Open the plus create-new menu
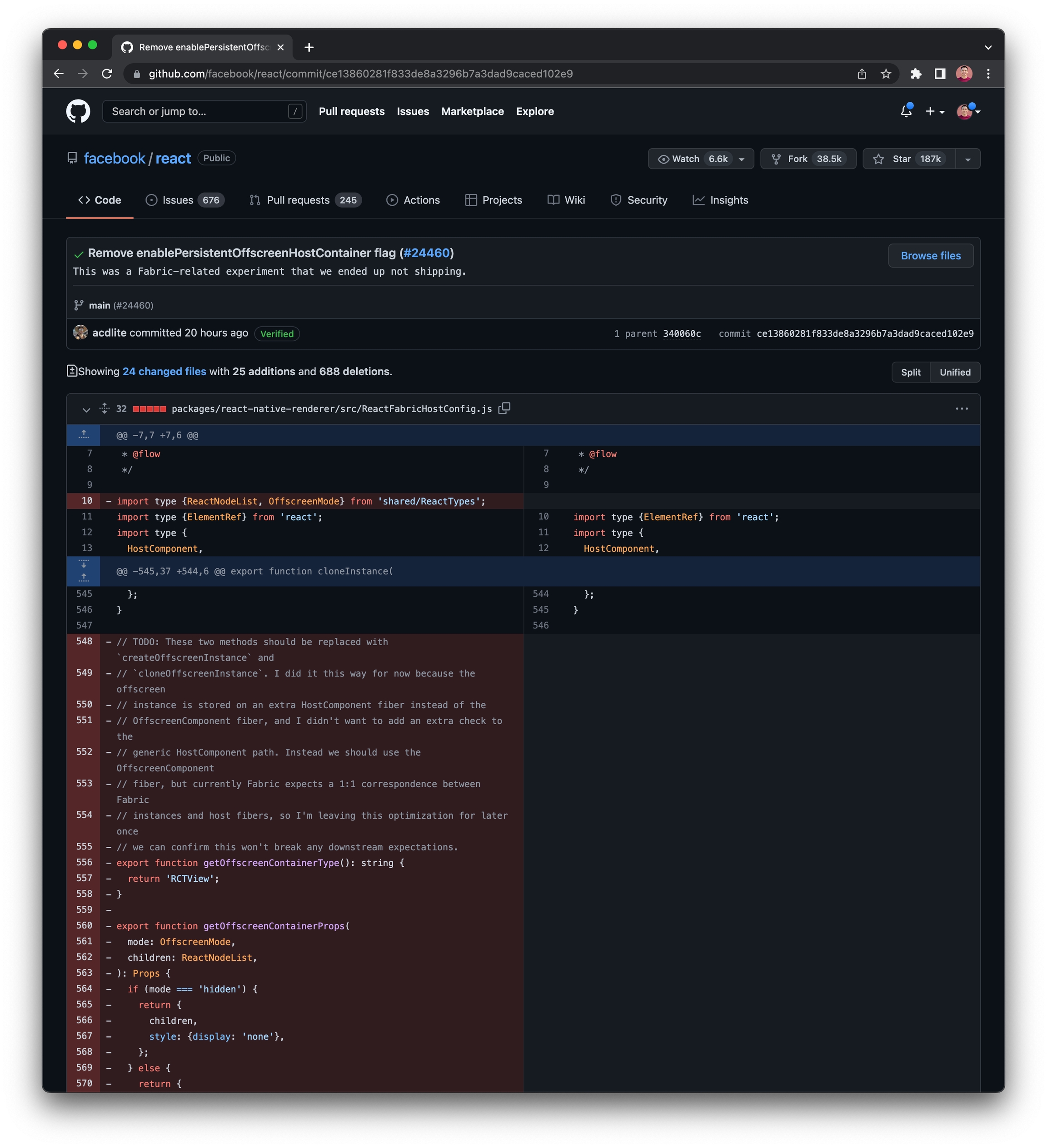The width and height of the screenshot is (1047, 1148). (x=935, y=112)
